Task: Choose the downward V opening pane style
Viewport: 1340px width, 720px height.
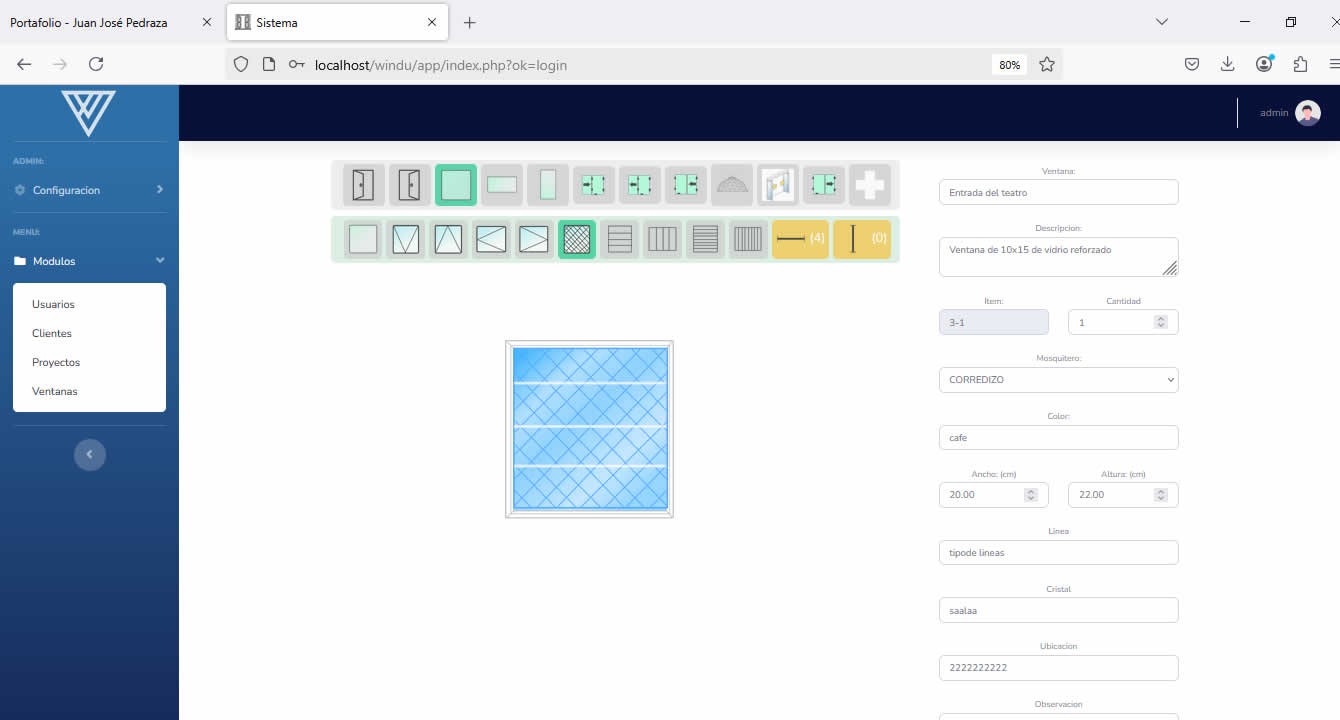Action: [406, 240]
